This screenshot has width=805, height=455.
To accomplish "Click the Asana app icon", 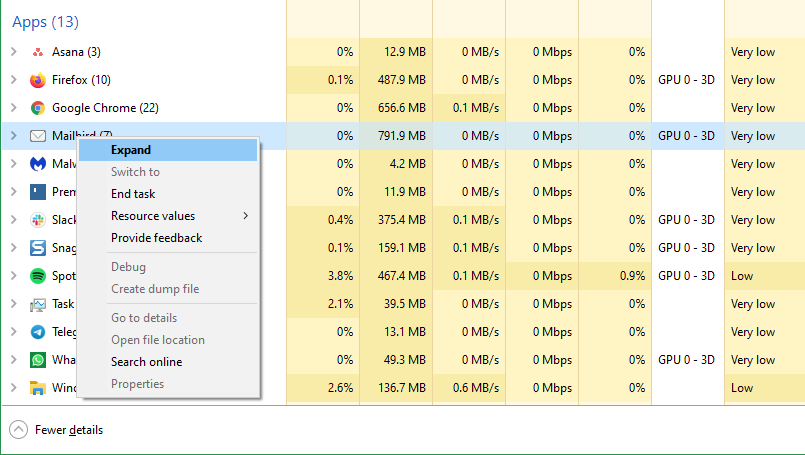I will click(x=38, y=52).
